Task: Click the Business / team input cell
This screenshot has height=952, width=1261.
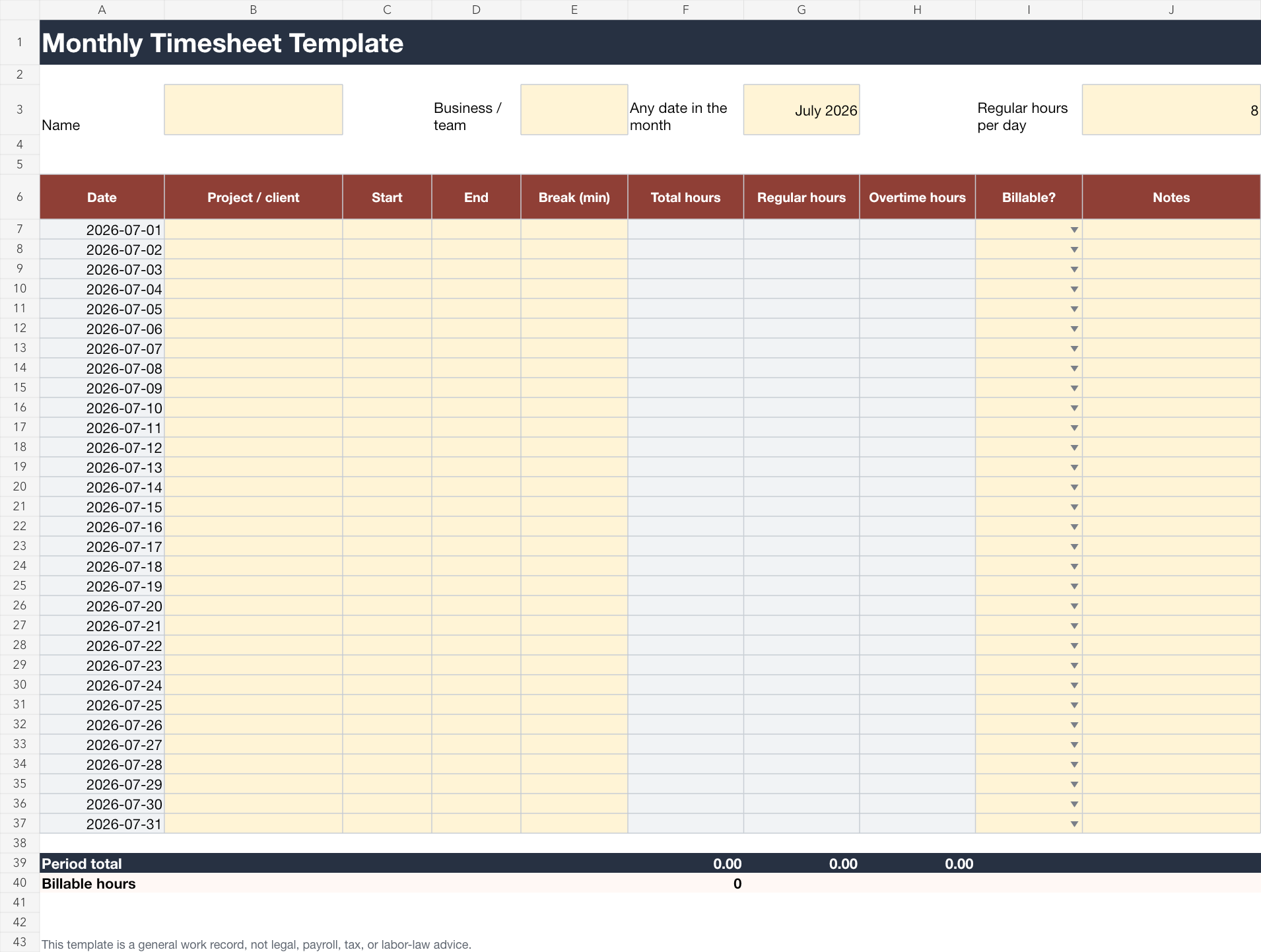Action: (574, 110)
